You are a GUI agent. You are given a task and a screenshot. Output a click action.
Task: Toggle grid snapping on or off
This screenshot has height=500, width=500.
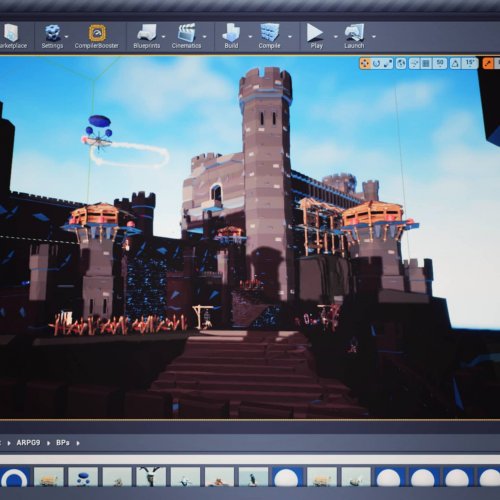coord(426,63)
